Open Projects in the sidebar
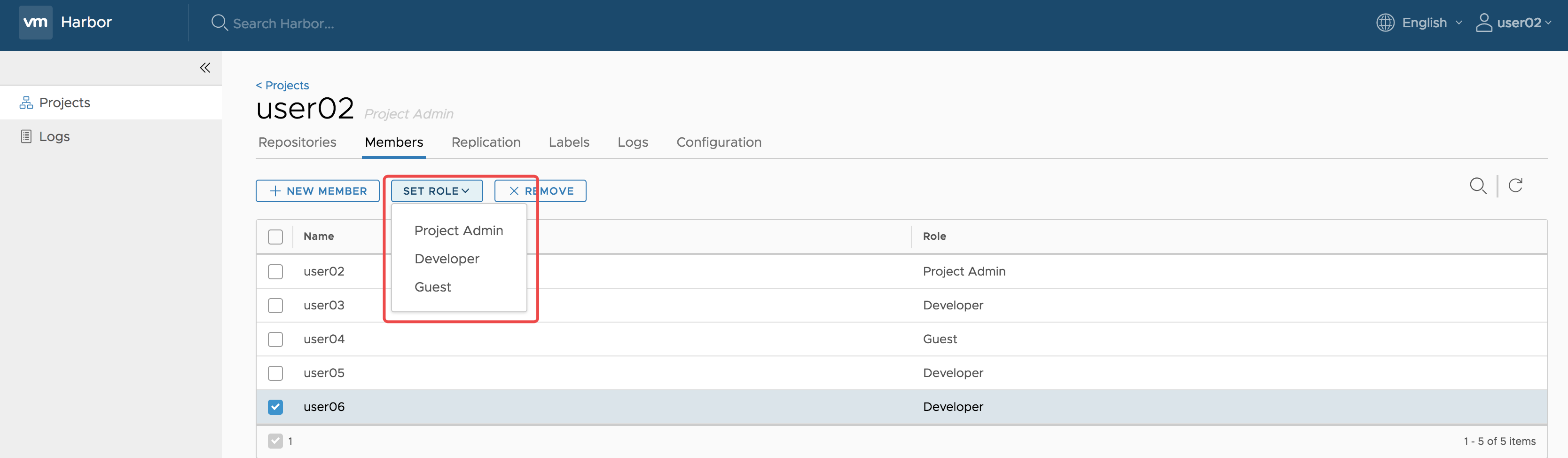 (x=111, y=103)
